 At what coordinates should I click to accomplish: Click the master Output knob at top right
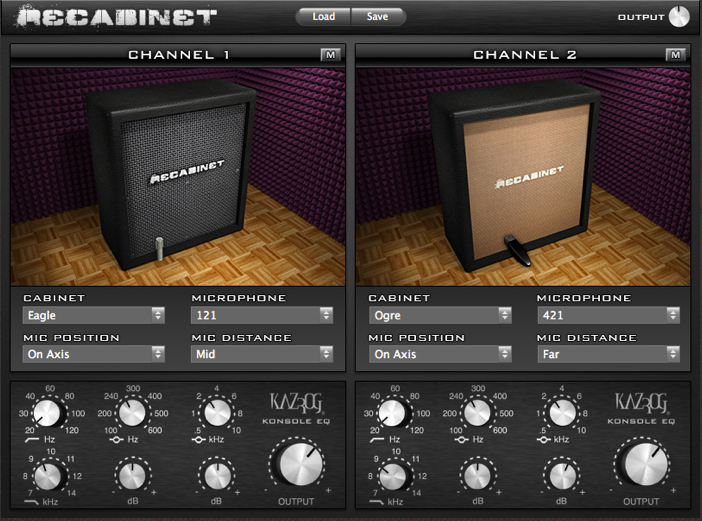679,17
